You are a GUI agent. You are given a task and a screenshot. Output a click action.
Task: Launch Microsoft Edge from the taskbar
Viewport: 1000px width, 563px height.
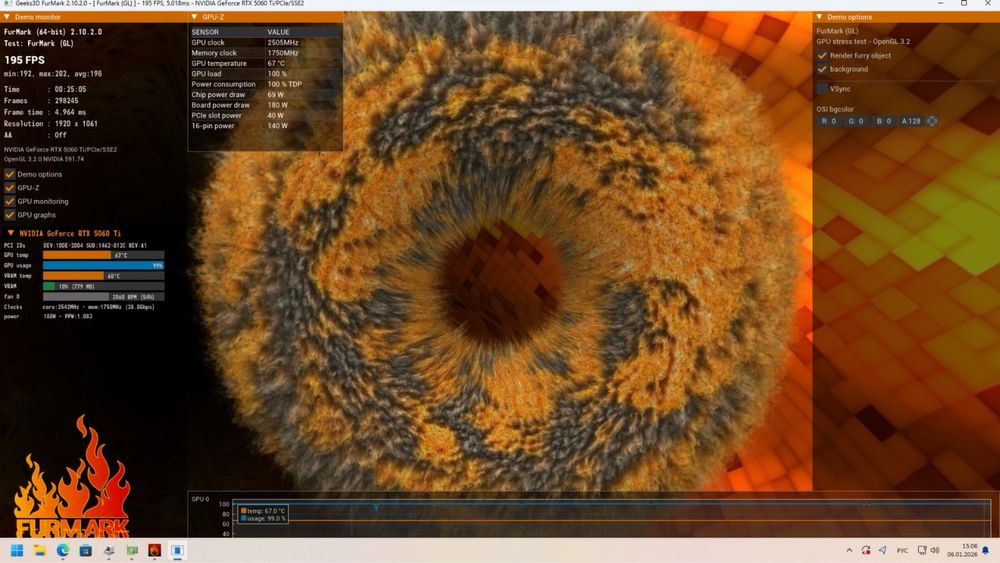[62, 550]
